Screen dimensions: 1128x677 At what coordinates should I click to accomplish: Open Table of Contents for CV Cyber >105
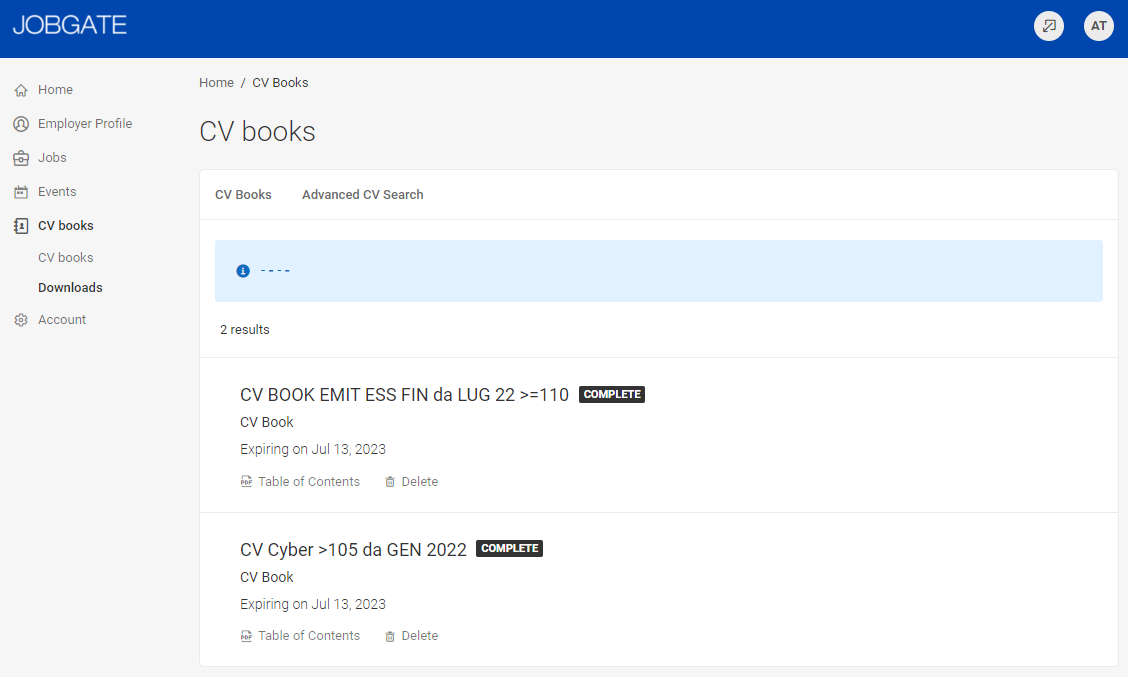coord(309,636)
